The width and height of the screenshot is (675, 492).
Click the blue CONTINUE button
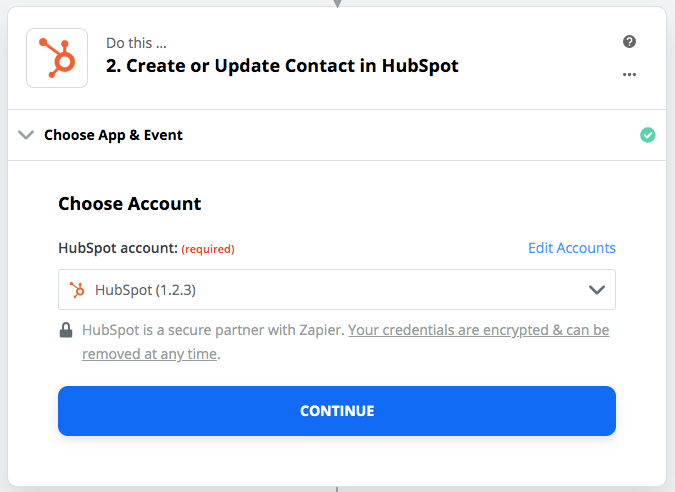click(337, 411)
